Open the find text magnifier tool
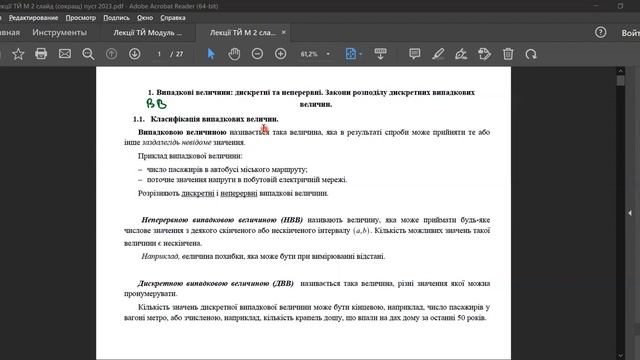 [88, 54]
